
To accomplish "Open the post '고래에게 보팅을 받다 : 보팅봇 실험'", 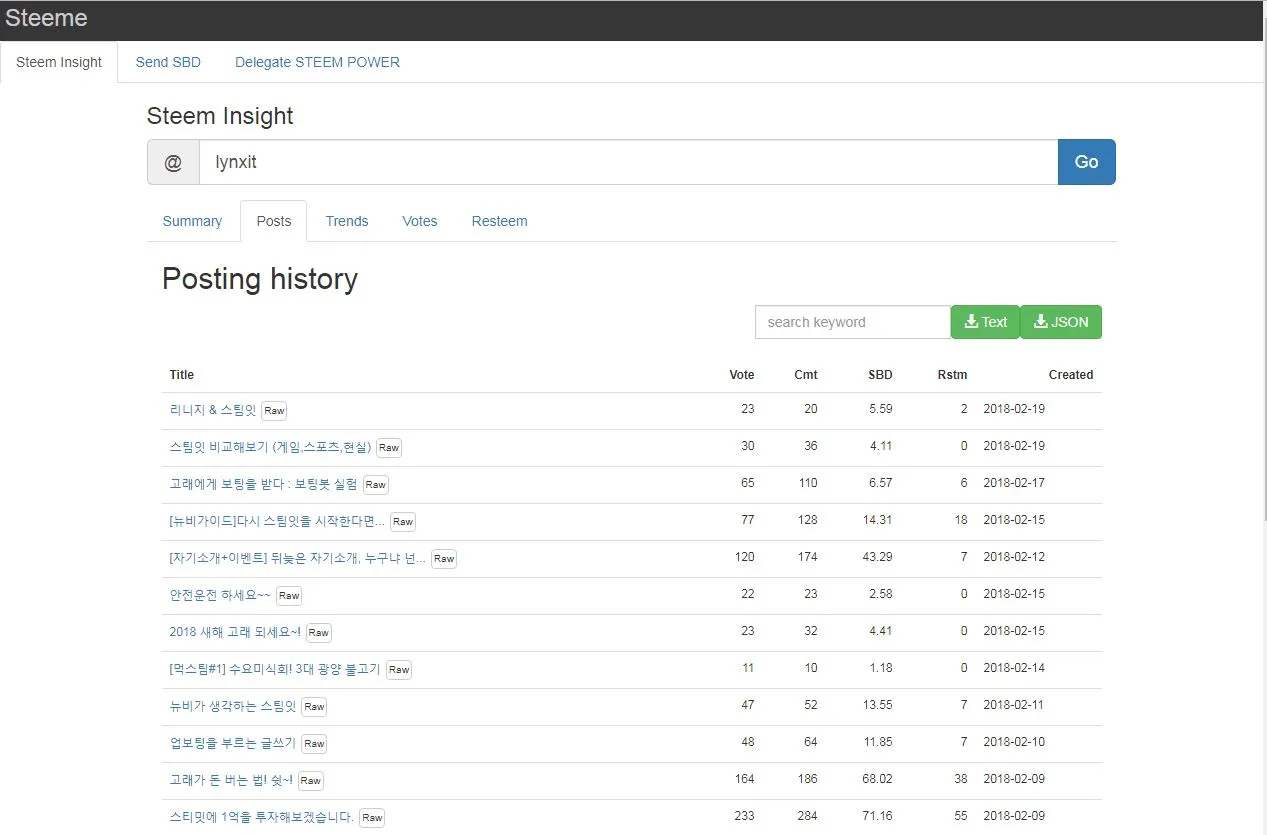I will tap(263, 484).
